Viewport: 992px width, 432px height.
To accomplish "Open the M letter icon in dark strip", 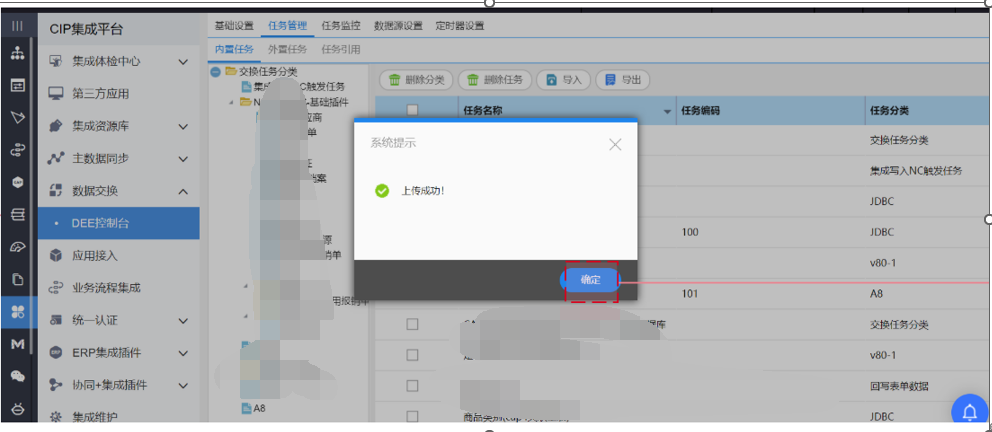I will tap(18, 343).
